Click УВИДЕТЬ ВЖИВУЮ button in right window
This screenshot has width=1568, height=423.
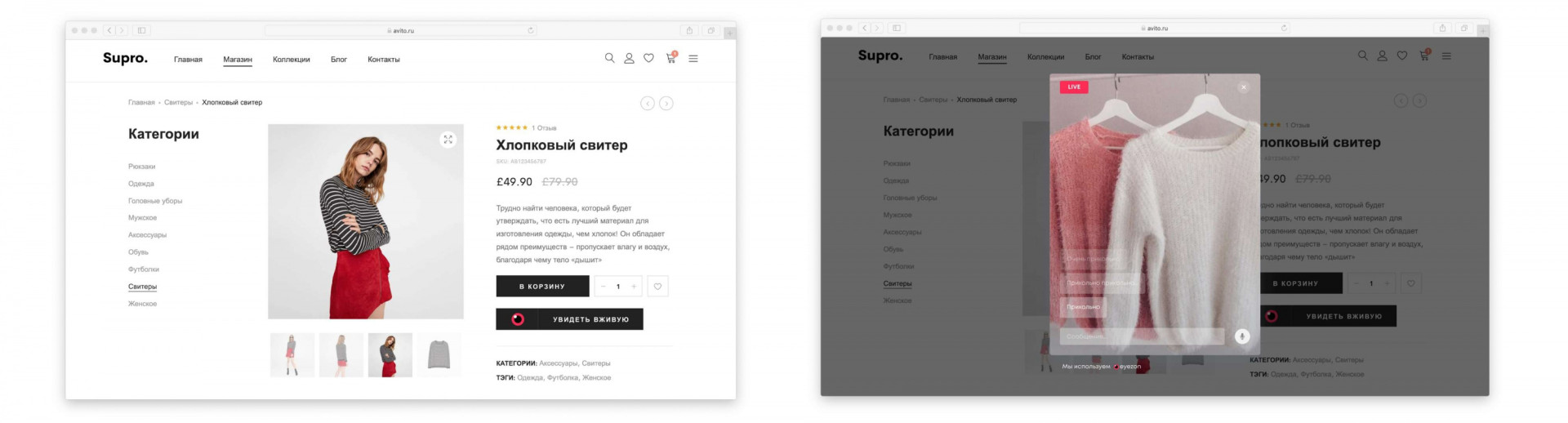(1328, 316)
